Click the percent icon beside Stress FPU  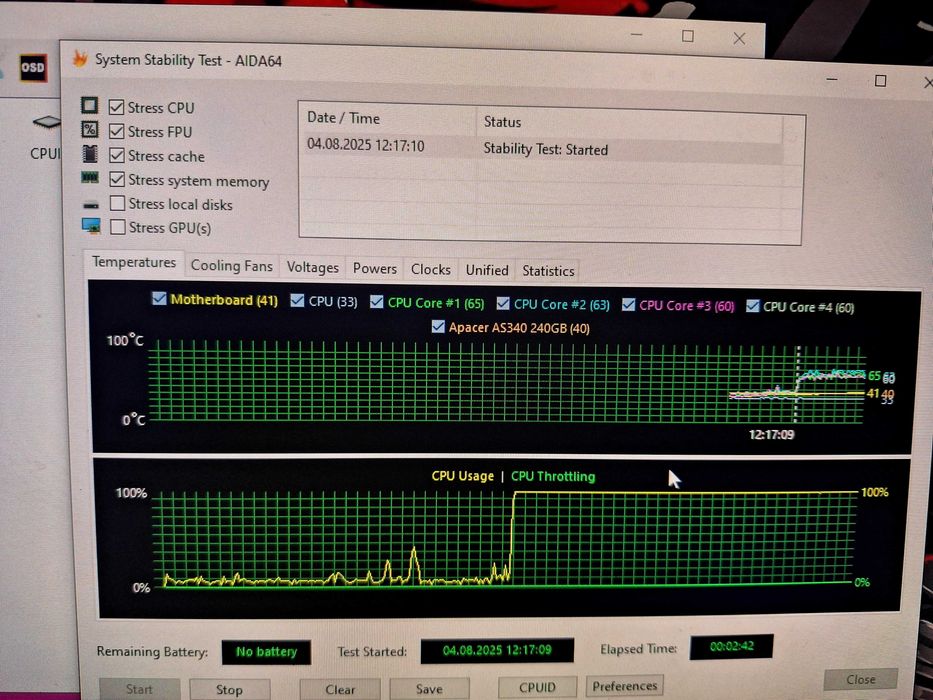[89, 129]
